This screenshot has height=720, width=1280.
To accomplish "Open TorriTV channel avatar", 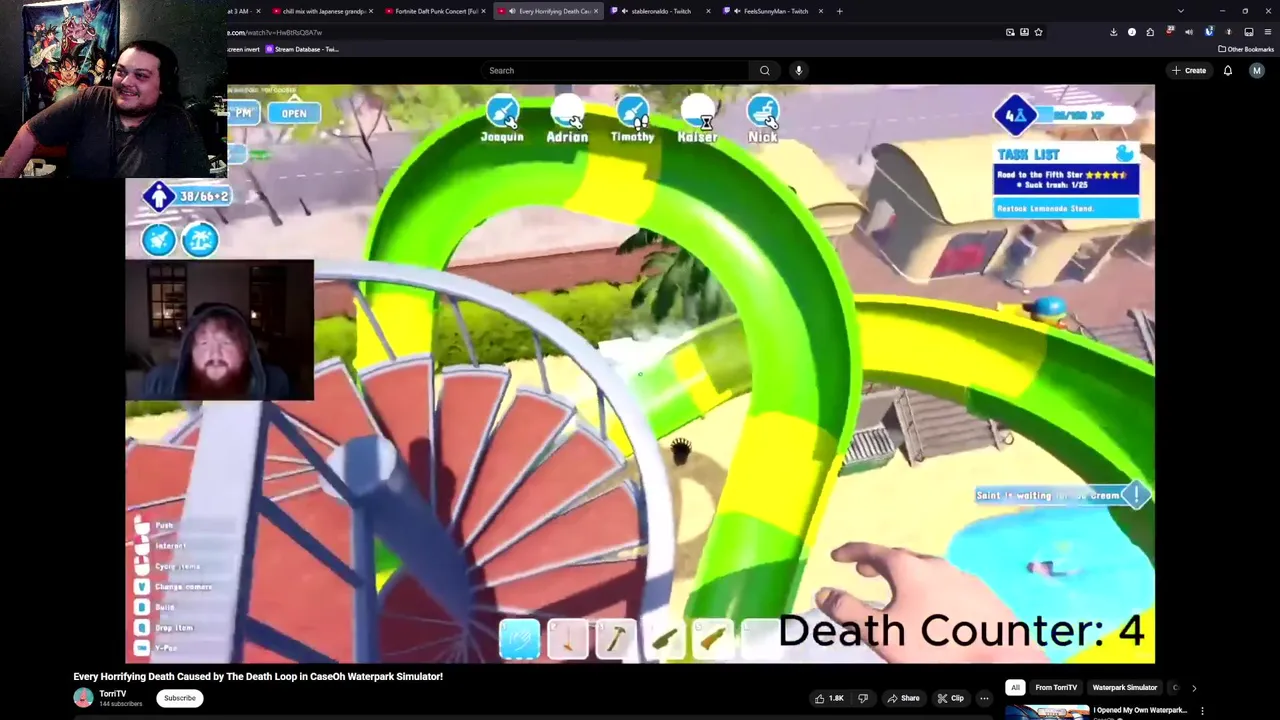I will point(83,698).
